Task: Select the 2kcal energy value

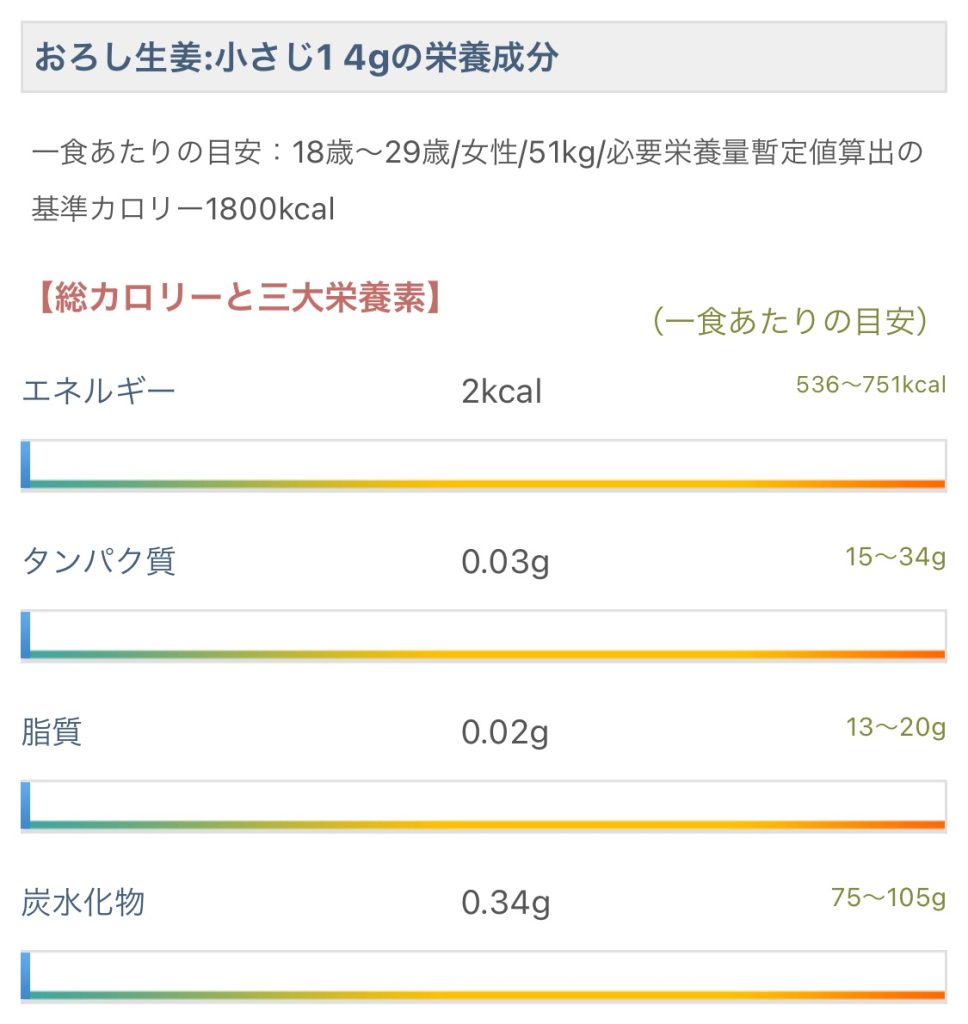Action: point(501,392)
